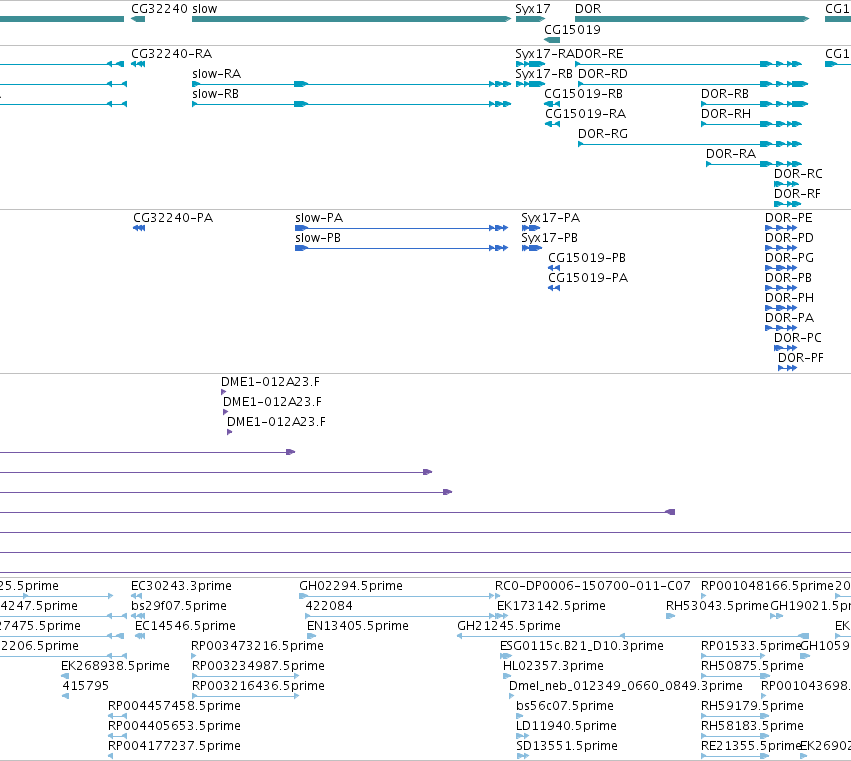The width and height of the screenshot is (851, 761).
Task: Select the DOR-PC protein label
Action: click(x=798, y=339)
